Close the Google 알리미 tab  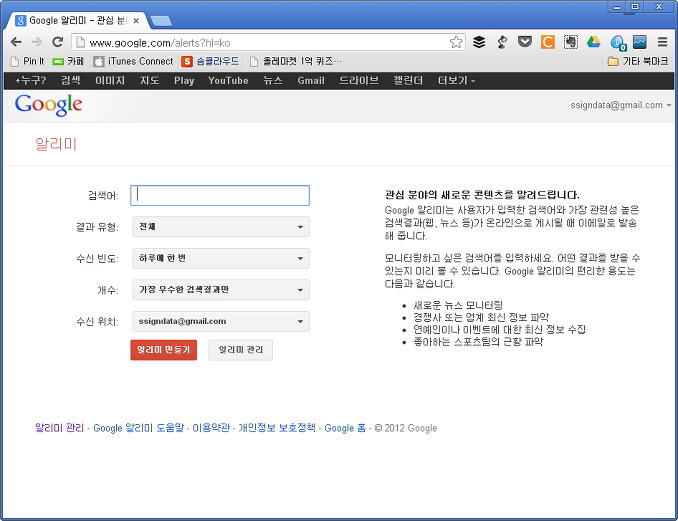[x=136, y=21]
